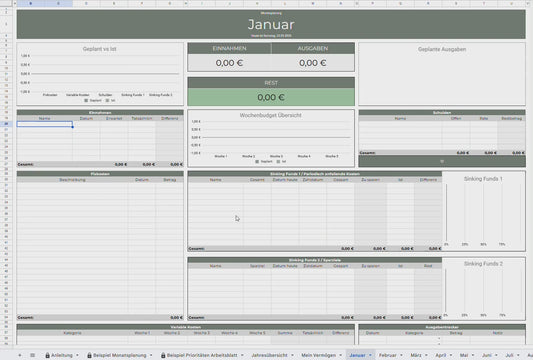Click the 0,00 € value under AUSGABEN

point(313,63)
